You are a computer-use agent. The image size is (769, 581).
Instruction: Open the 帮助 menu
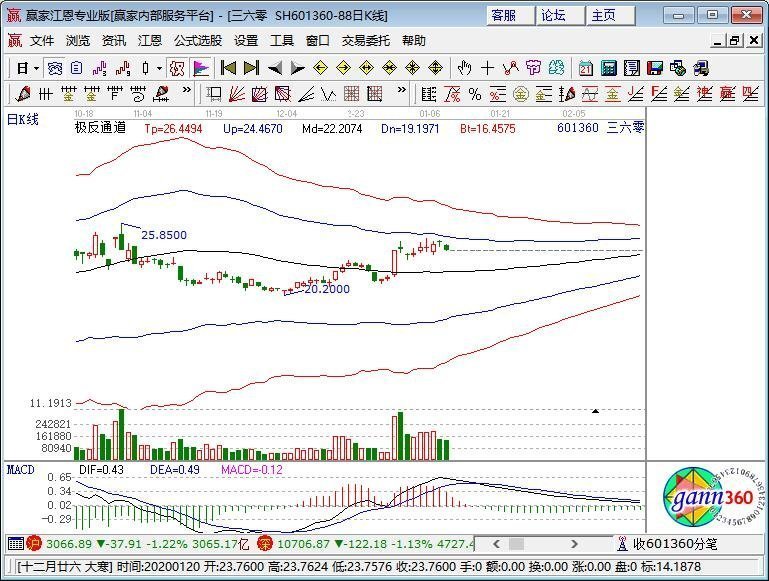point(413,41)
